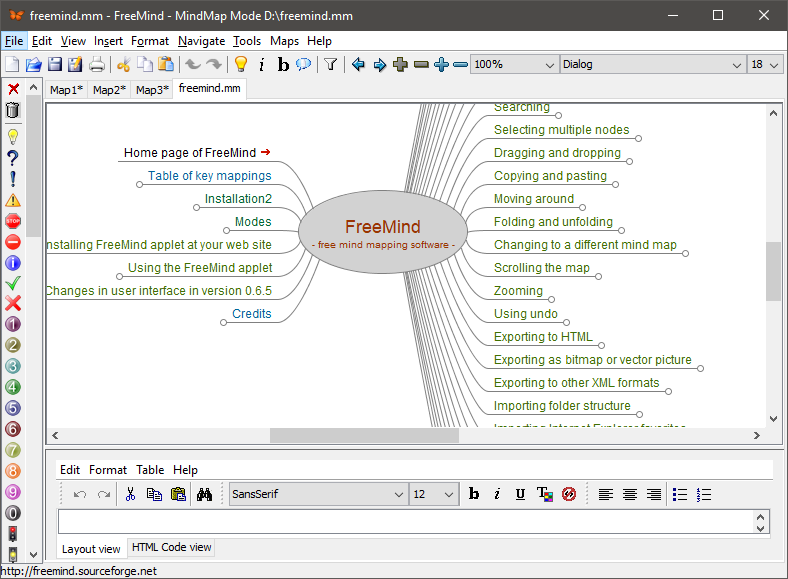Click the olive minus fold icon
Screen dimensions: 788x579
click(x=421, y=64)
